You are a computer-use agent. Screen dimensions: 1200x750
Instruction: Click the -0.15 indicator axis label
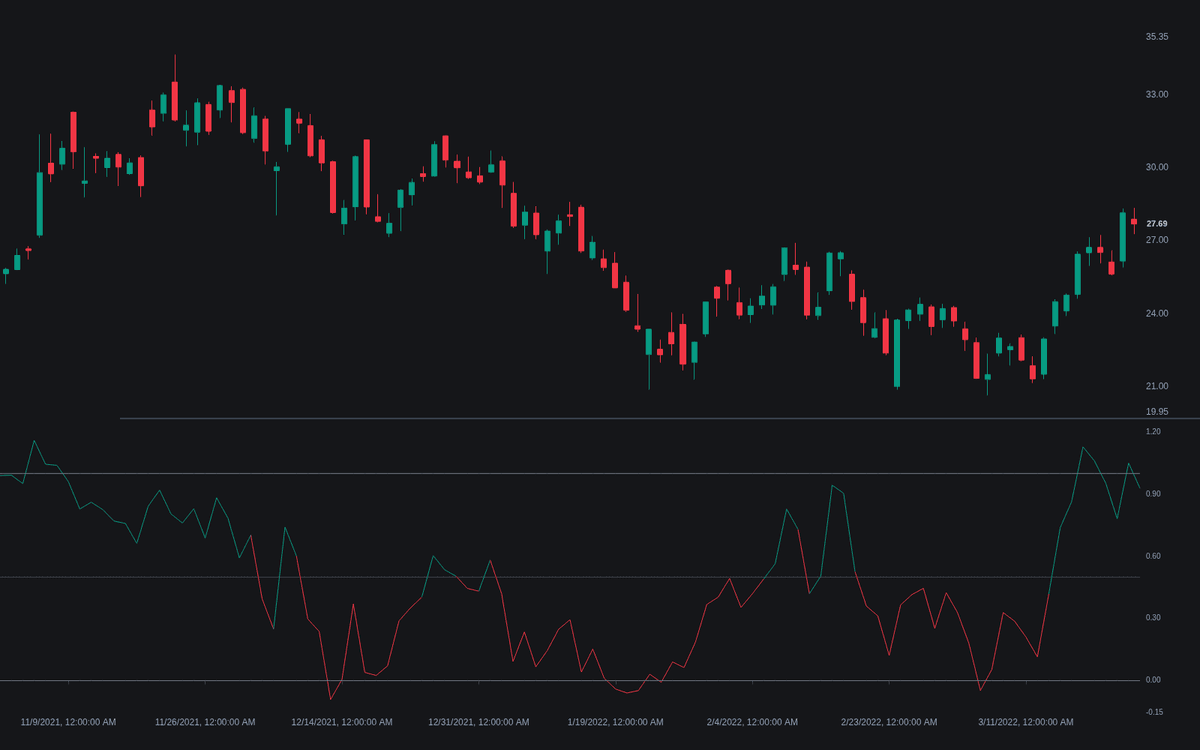tap(1154, 712)
